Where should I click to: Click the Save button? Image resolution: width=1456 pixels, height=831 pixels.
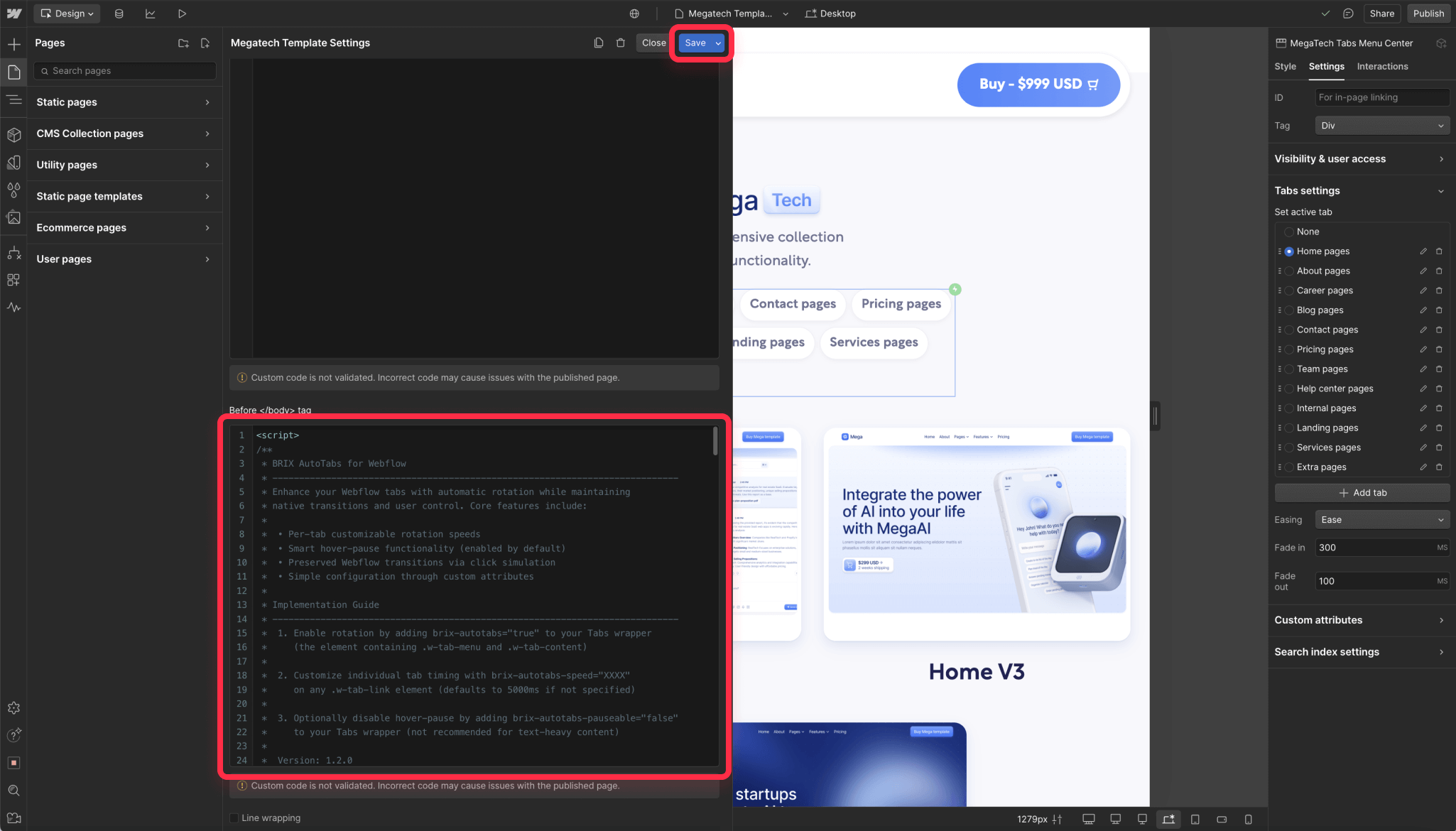695,43
